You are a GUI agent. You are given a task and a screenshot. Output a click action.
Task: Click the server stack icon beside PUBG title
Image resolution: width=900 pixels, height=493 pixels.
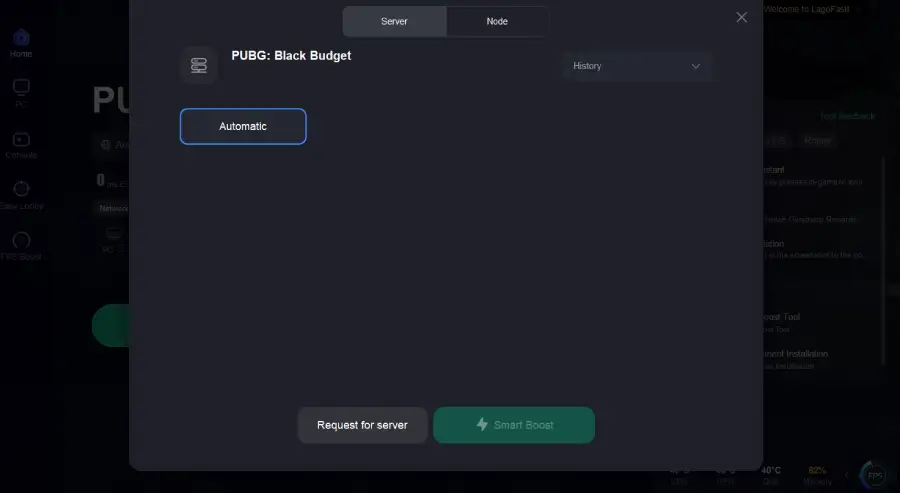198,65
